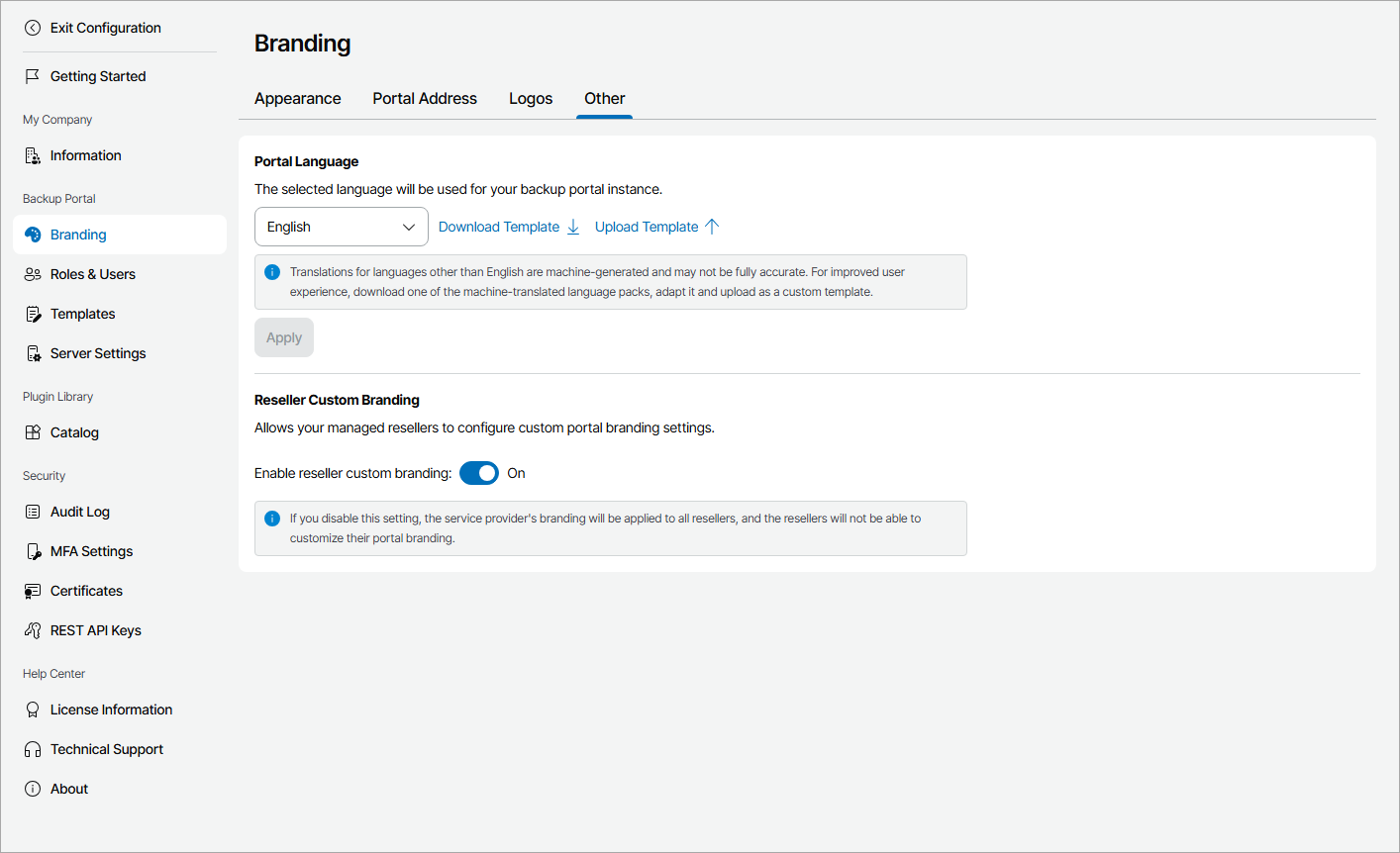Disable the reseller custom branding toggle
Viewport: 1400px width, 853px height.
point(479,473)
